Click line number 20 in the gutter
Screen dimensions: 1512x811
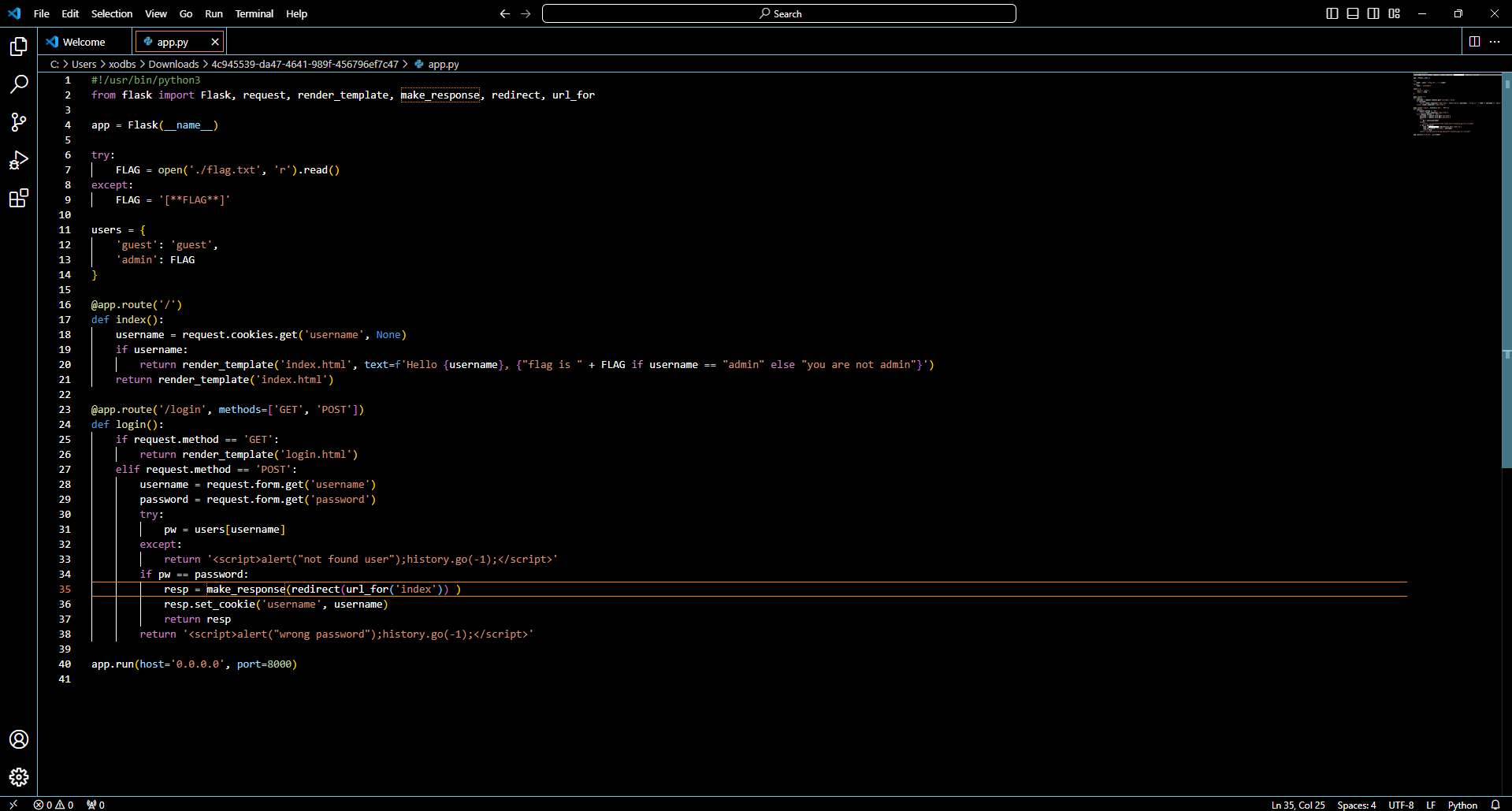(x=65, y=365)
